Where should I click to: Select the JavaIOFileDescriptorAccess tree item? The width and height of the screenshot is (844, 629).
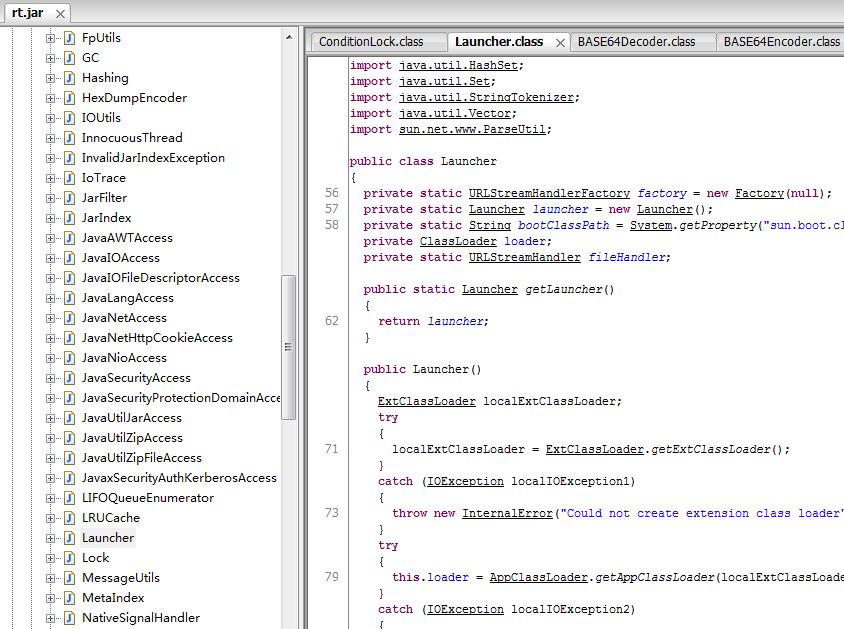pos(160,278)
